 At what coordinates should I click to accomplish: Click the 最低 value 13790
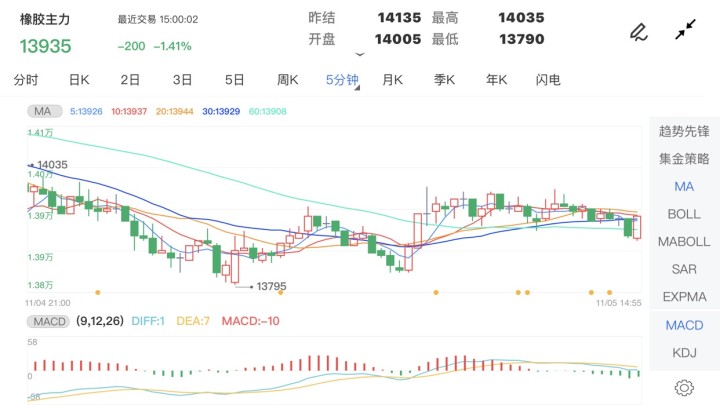click(x=522, y=39)
